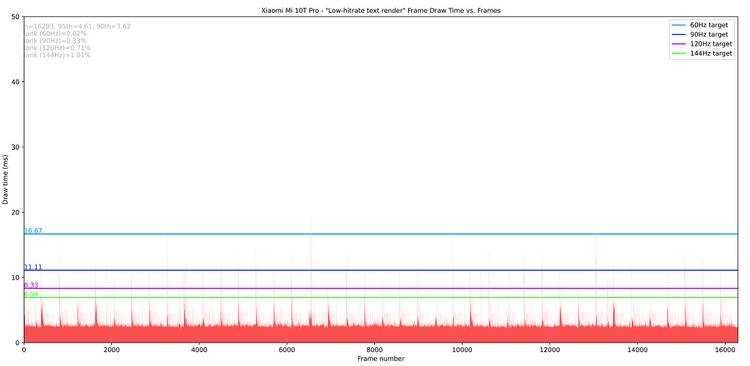Click the 2000 tick on x-axis
Viewport: 750px width, 366px height.
(x=111, y=350)
